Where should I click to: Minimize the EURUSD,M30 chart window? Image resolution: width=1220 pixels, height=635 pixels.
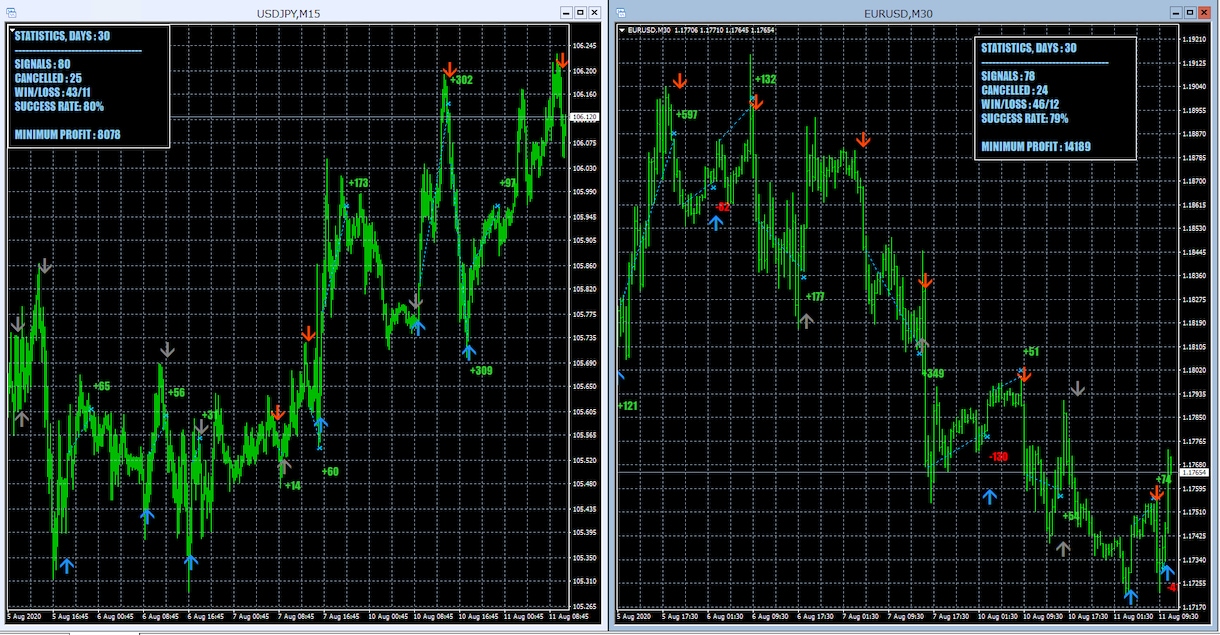pyautogui.click(x=1176, y=12)
